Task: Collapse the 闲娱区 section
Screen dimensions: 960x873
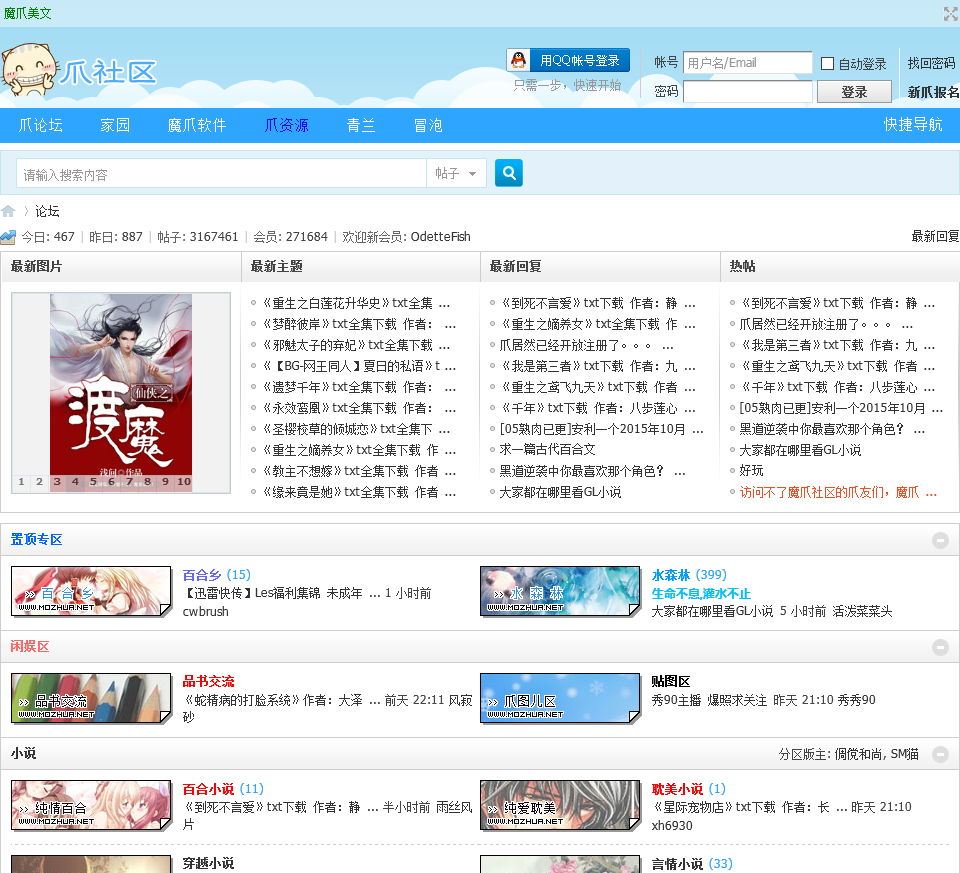Action: (940, 647)
